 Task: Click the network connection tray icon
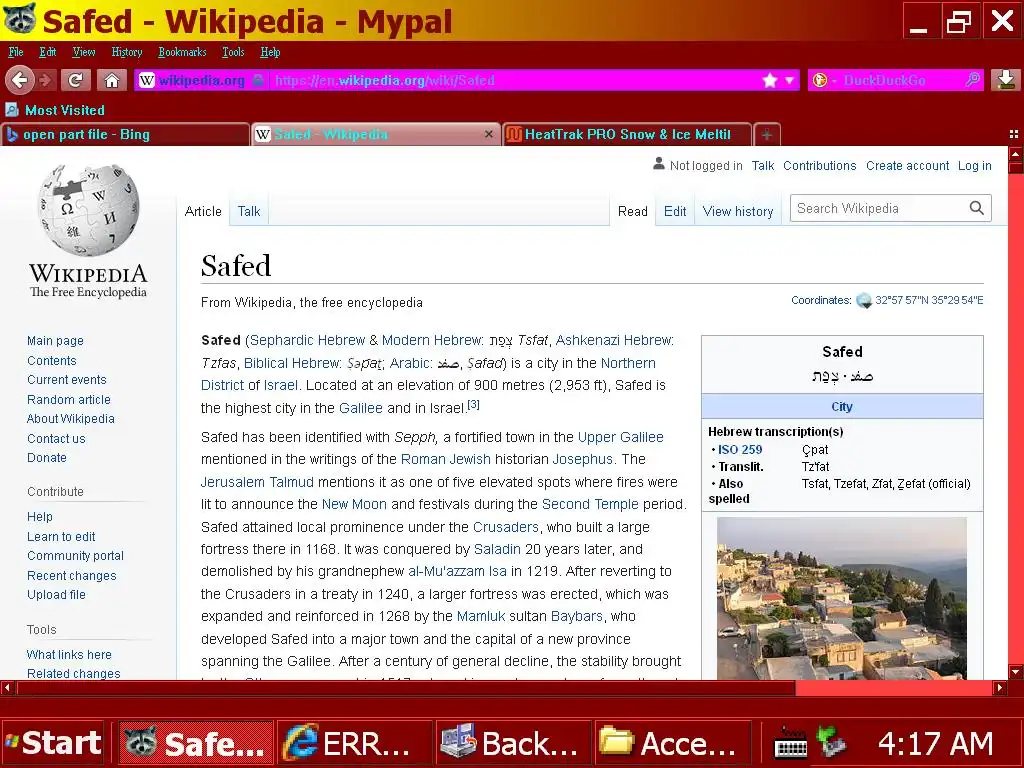(831, 742)
